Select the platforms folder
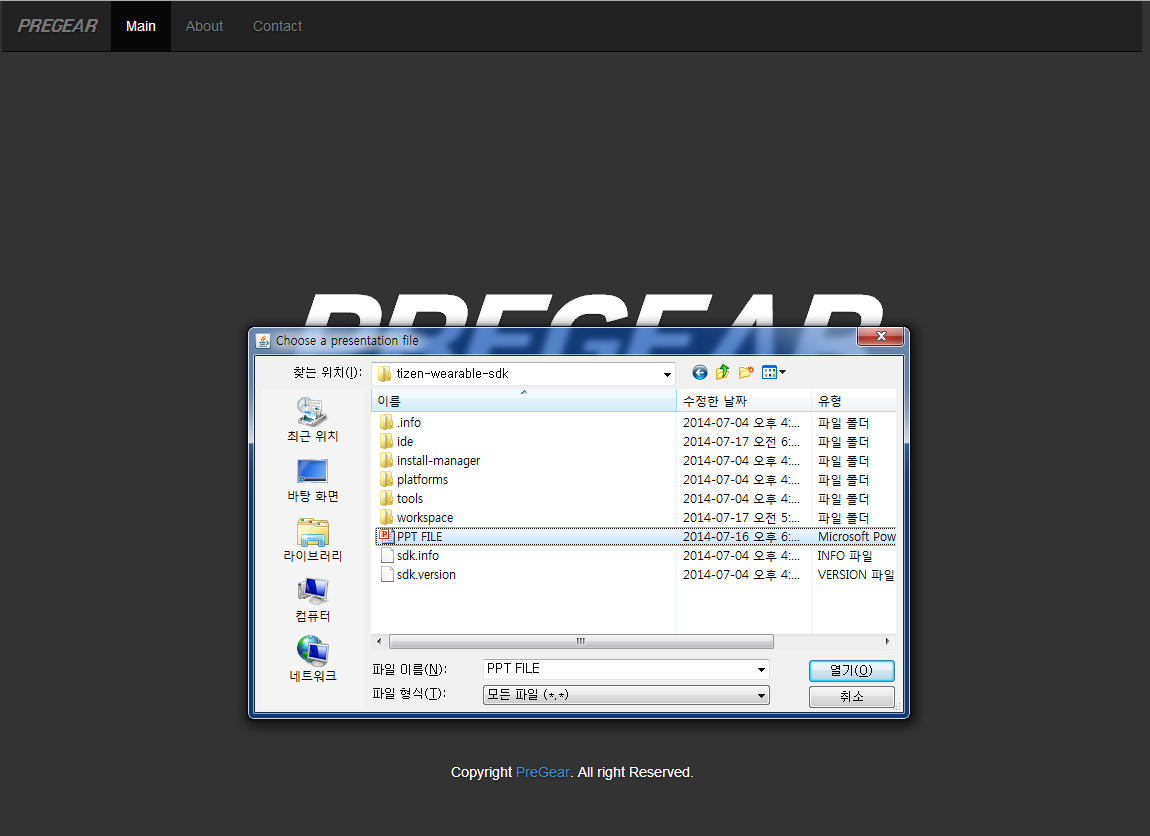The height and width of the screenshot is (836, 1150). click(x=414, y=480)
